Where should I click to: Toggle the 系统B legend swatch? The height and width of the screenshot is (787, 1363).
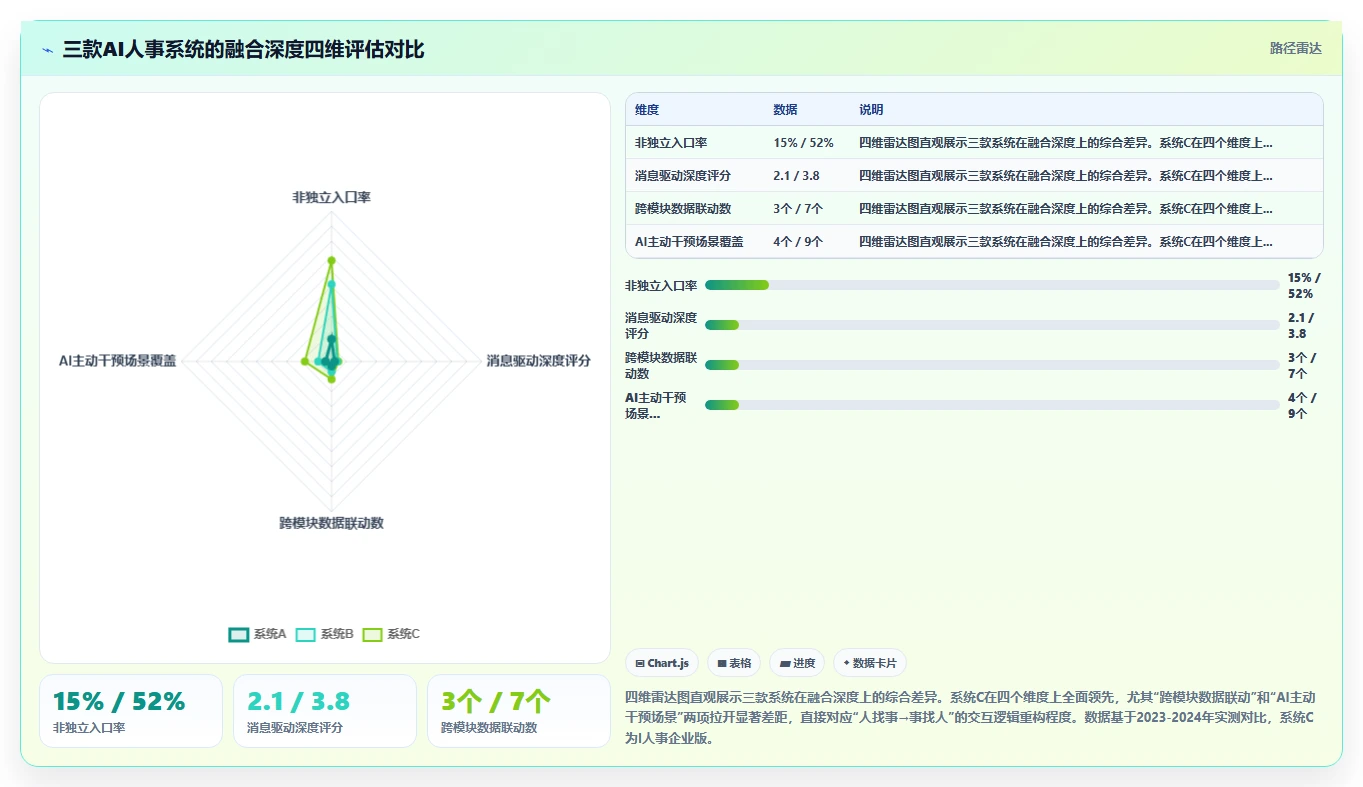306,634
